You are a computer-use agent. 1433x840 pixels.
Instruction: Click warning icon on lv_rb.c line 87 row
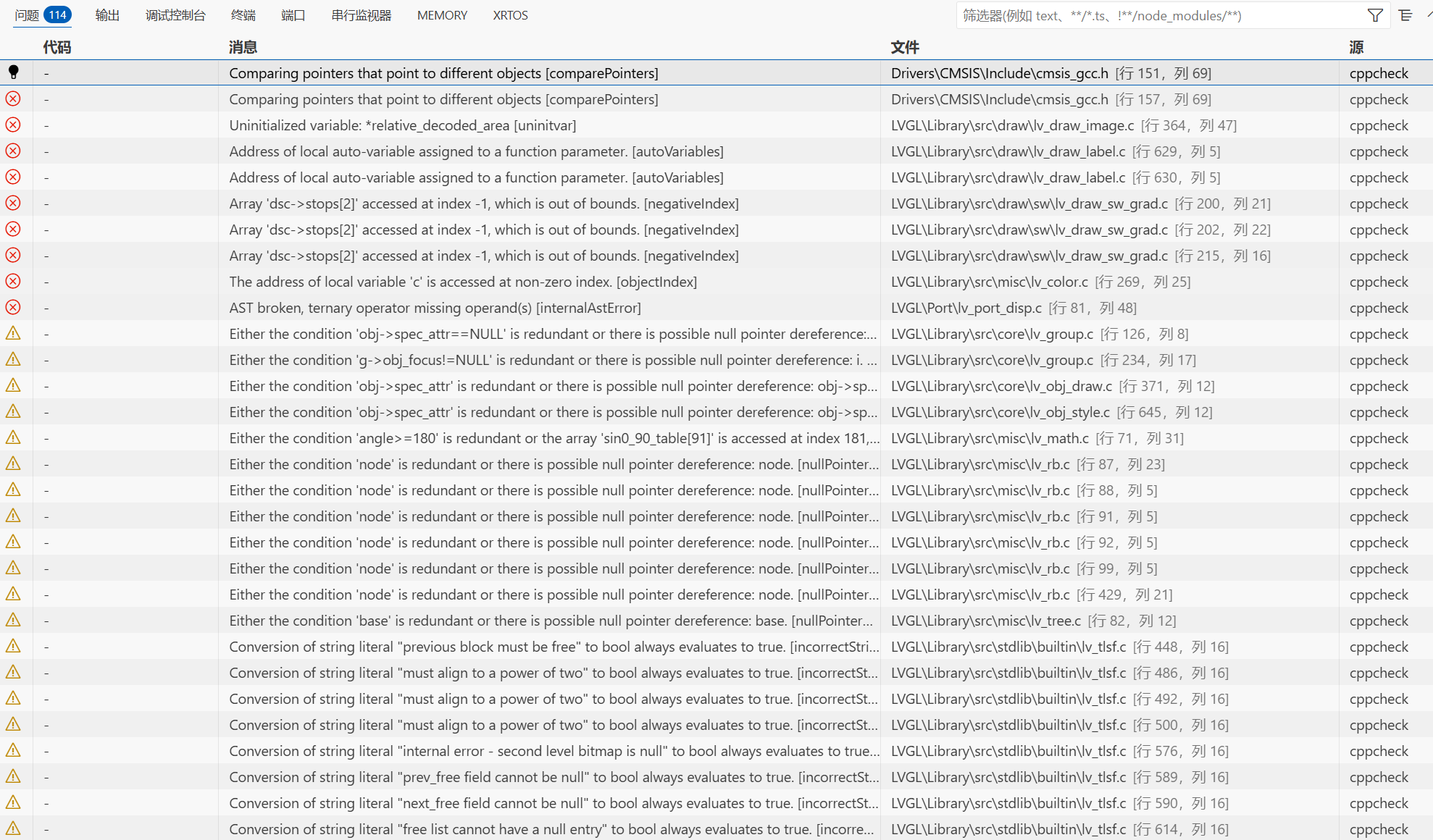coord(13,463)
